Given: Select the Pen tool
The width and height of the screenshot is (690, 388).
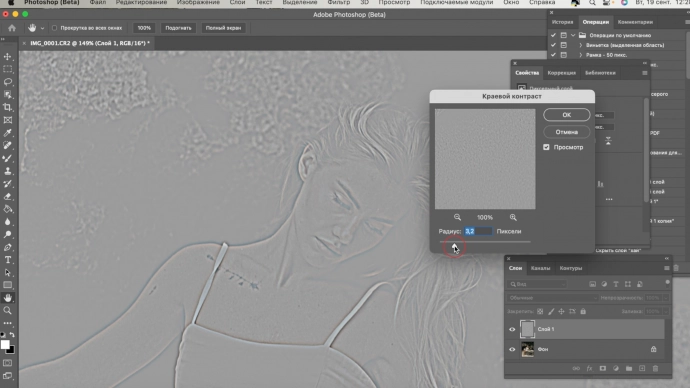Looking at the screenshot, I should tap(7, 247).
